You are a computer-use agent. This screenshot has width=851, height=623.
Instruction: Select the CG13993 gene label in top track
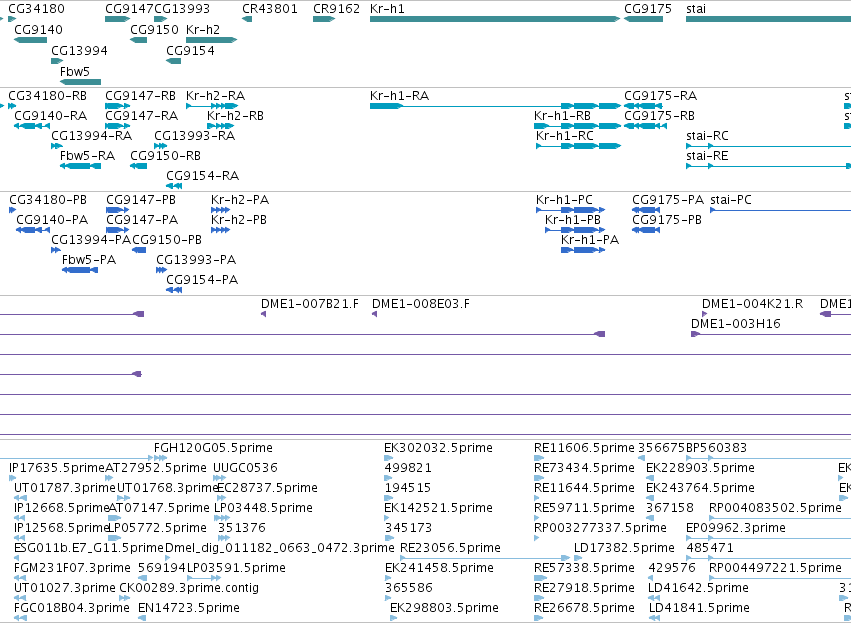(x=182, y=9)
